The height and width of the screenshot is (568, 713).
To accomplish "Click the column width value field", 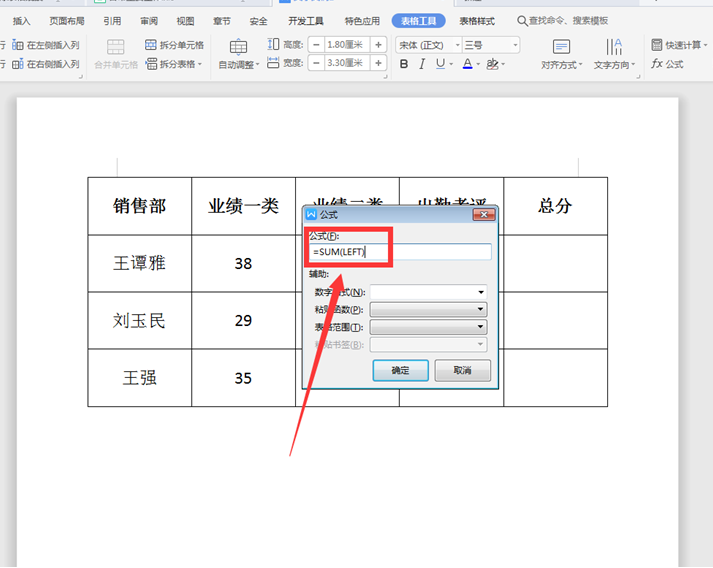I will pyautogui.click(x=347, y=63).
